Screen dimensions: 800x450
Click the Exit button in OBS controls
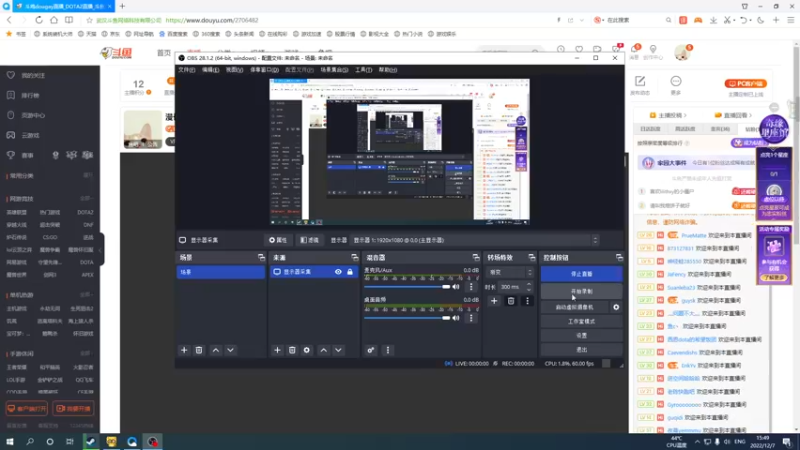click(x=581, y=349)
